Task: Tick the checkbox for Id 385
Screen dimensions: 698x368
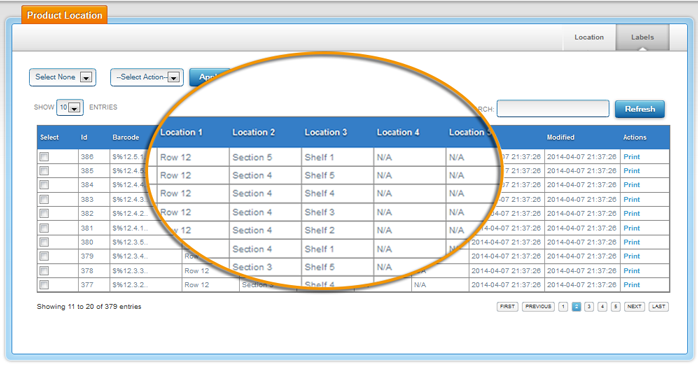Action: point(44,171)
